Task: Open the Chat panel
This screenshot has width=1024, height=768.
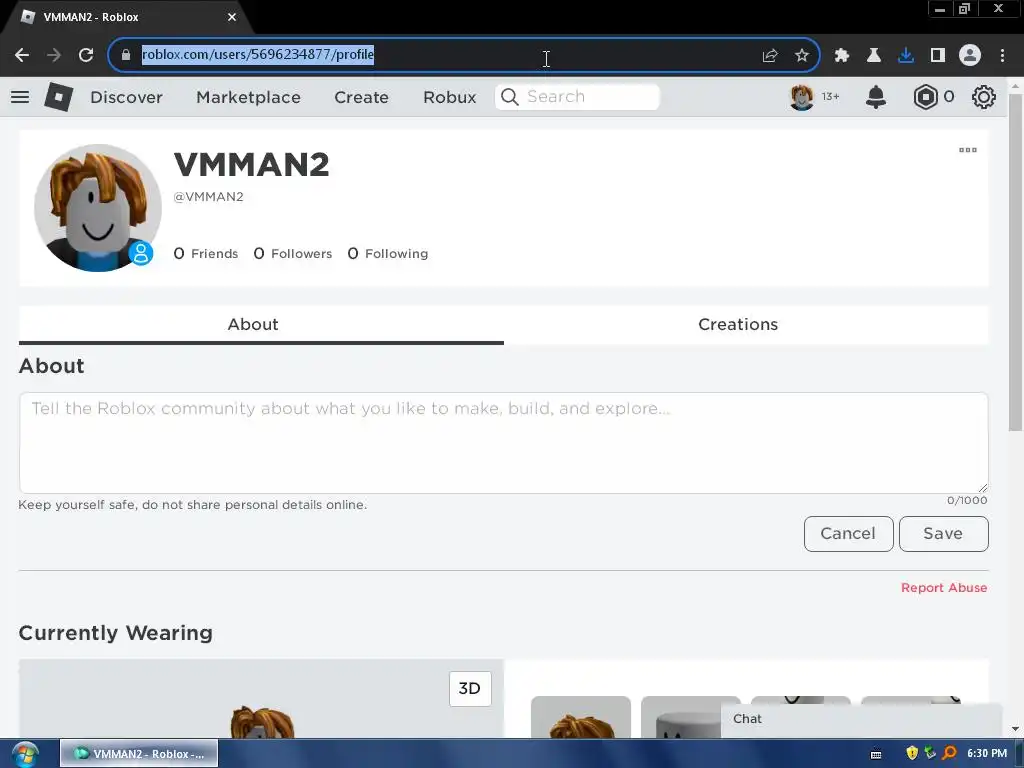Action: coord(861,720)
